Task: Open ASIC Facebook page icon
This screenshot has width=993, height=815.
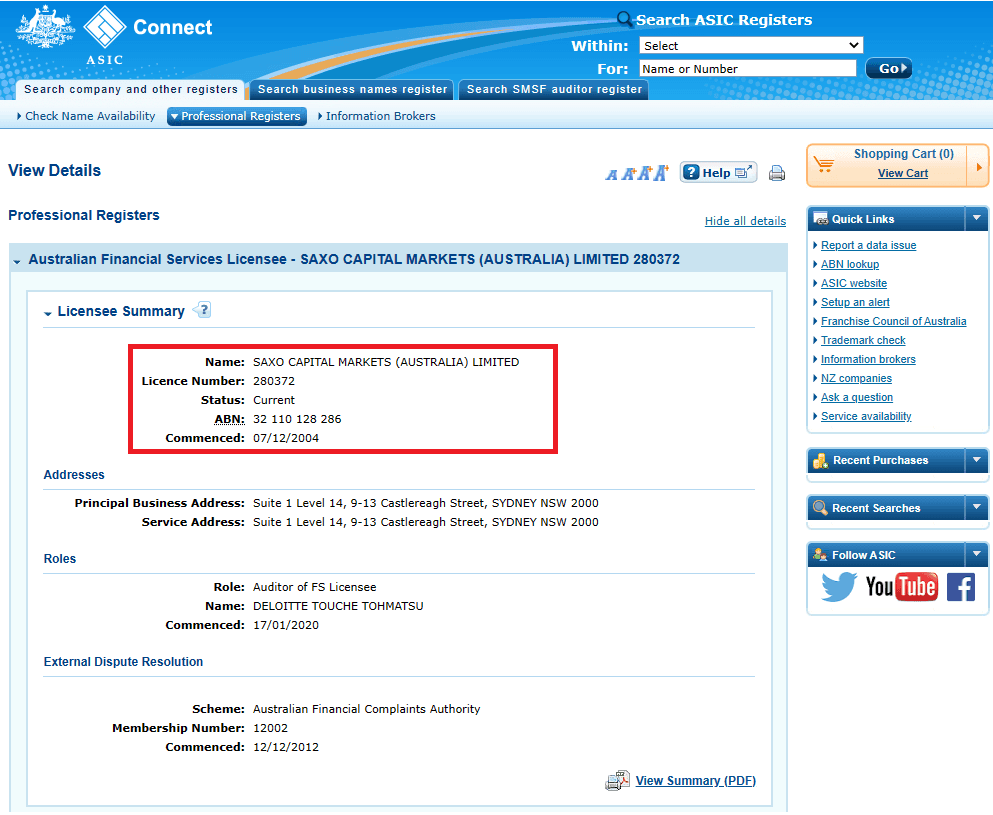Action: click(x=961, y=587)
